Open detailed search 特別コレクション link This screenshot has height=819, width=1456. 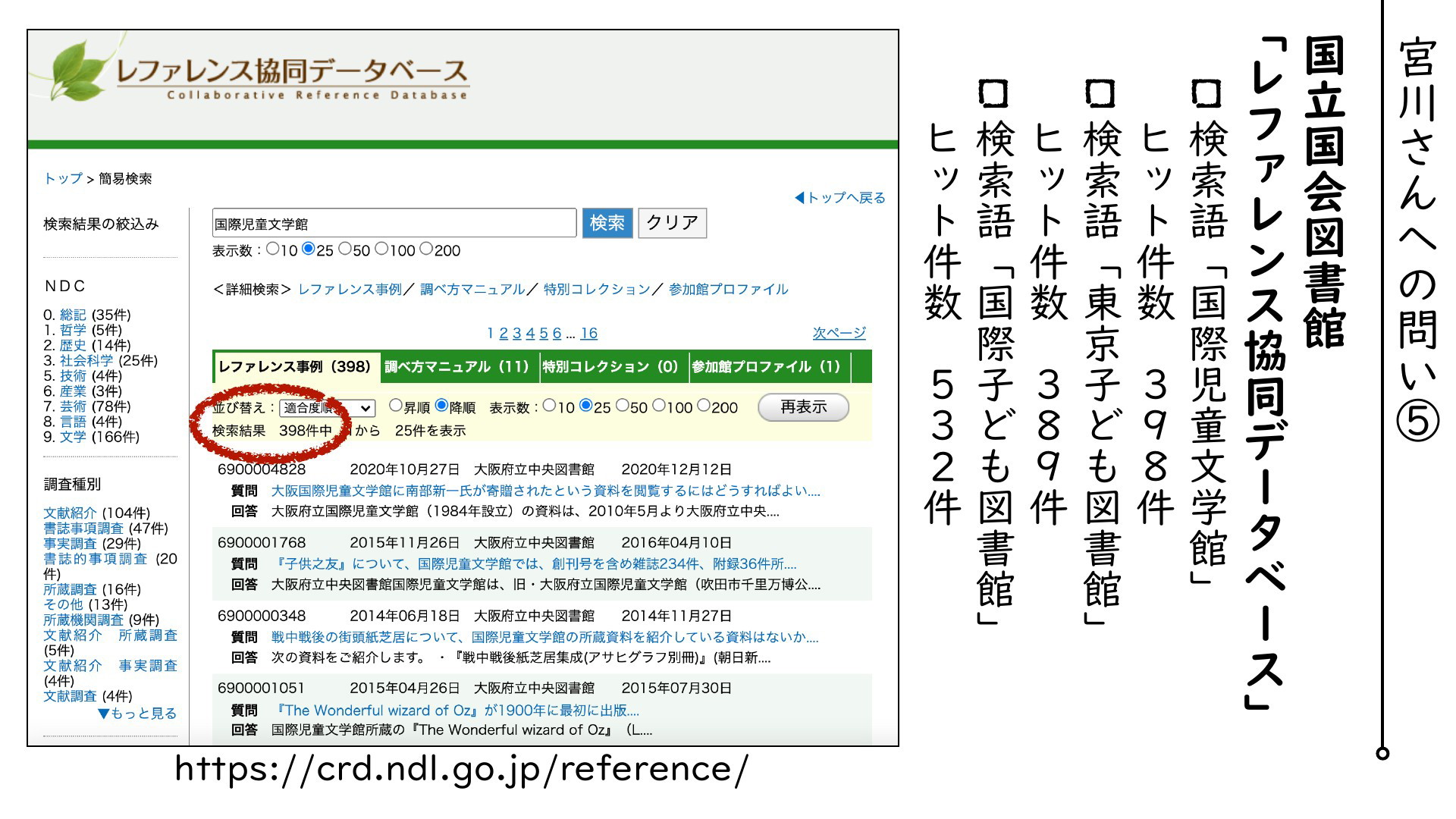597,290
